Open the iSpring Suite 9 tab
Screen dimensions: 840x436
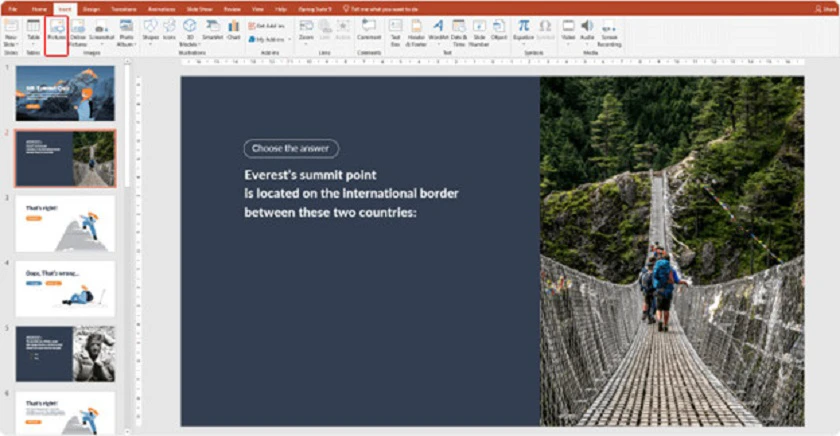[315, 9]
